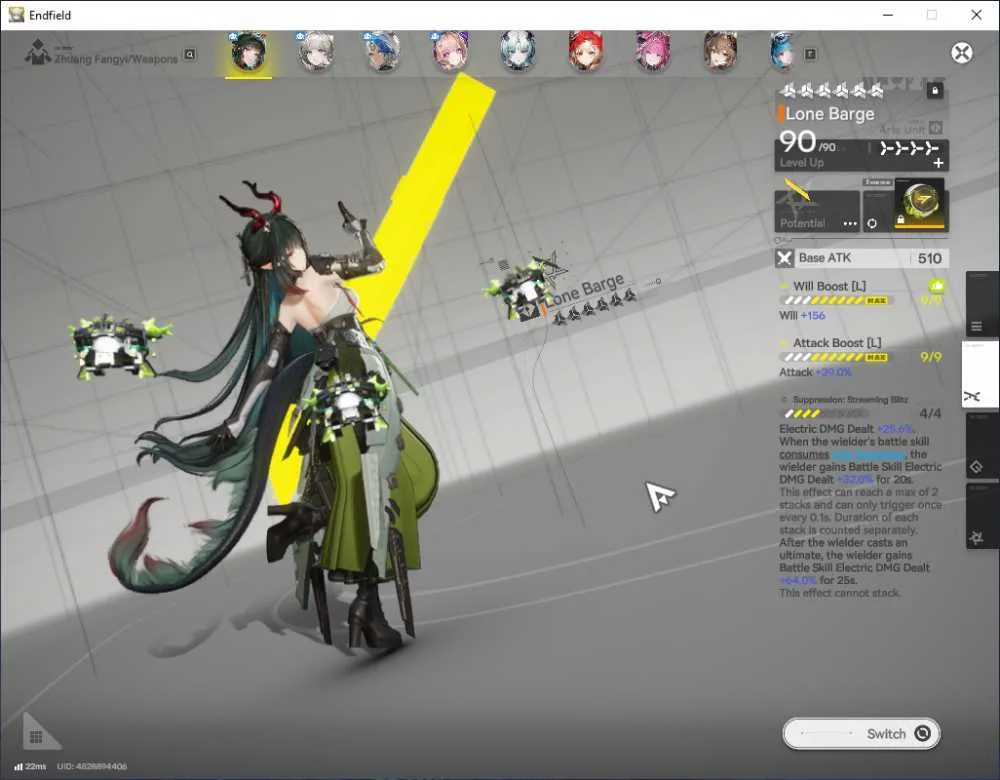1000x780 pixels.
Task: Select the pink-haired operator portrait
Action: (x=652, y=52)
